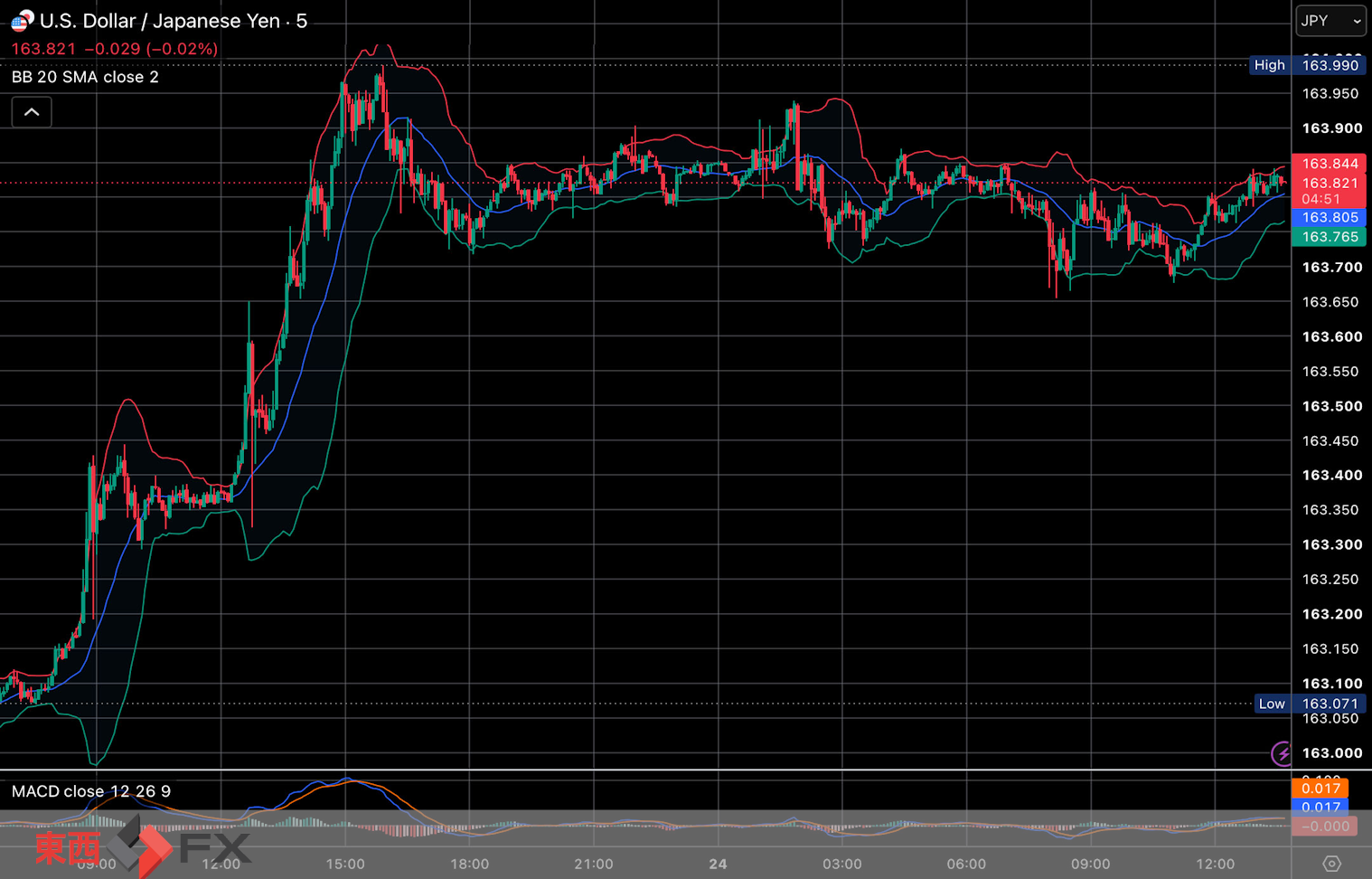Open the JPY currency dropdown
The width and height of the screenshot is (1372, 879).
tap(1330, 21)
